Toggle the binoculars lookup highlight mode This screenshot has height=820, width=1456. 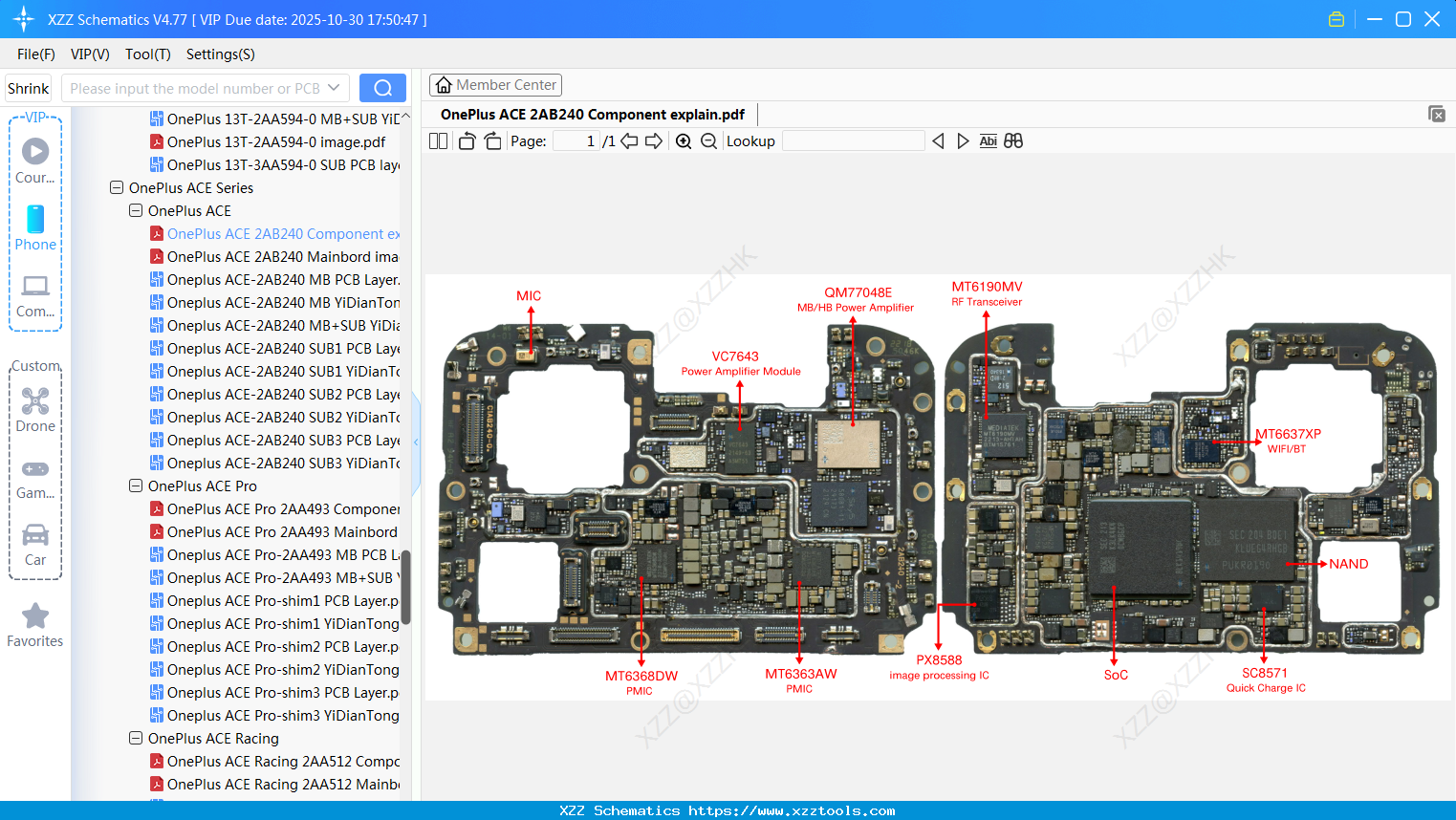pyautogui.click(x=1013, y=140)
